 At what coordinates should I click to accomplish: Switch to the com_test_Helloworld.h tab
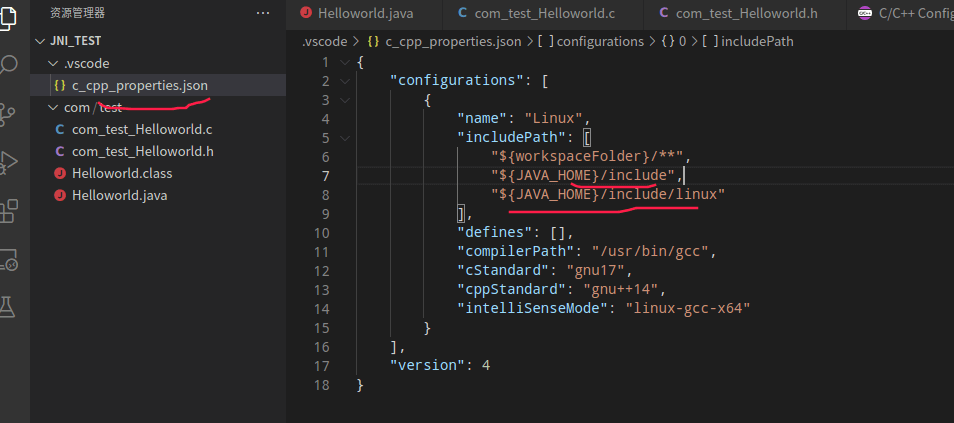pos(733,13)
